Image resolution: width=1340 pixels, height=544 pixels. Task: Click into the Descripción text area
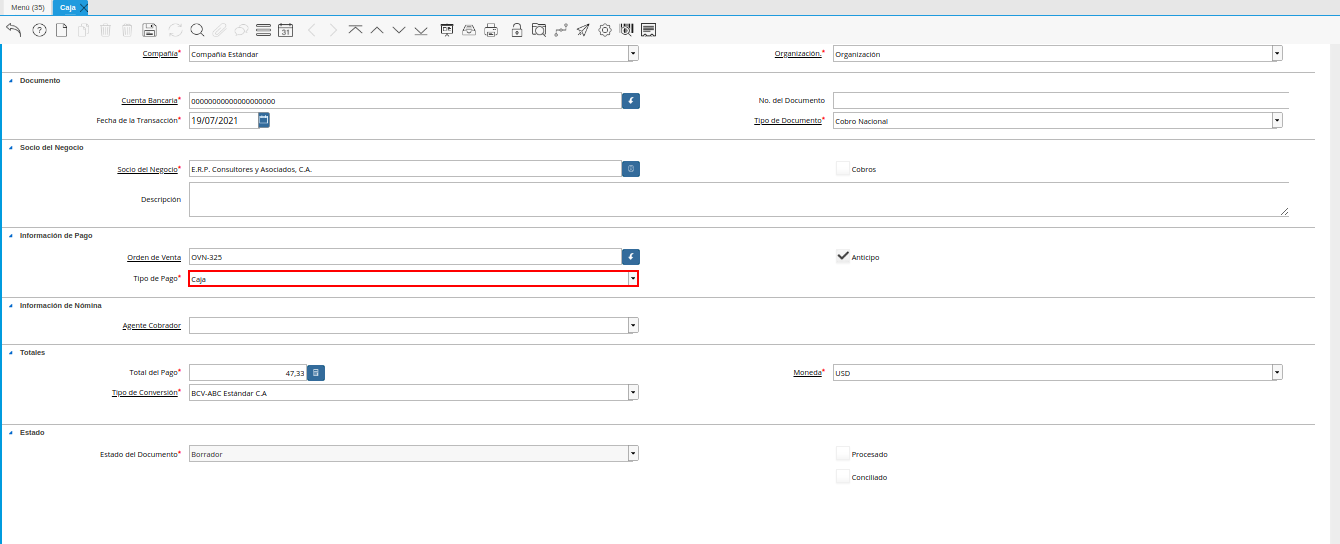[x=739, y=199]
